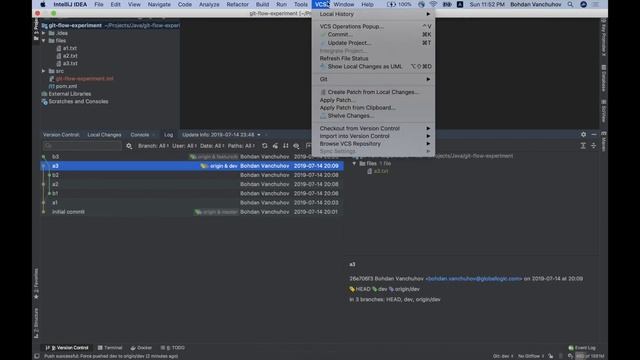Open the Tools menu in menu bar

[301, 4]
